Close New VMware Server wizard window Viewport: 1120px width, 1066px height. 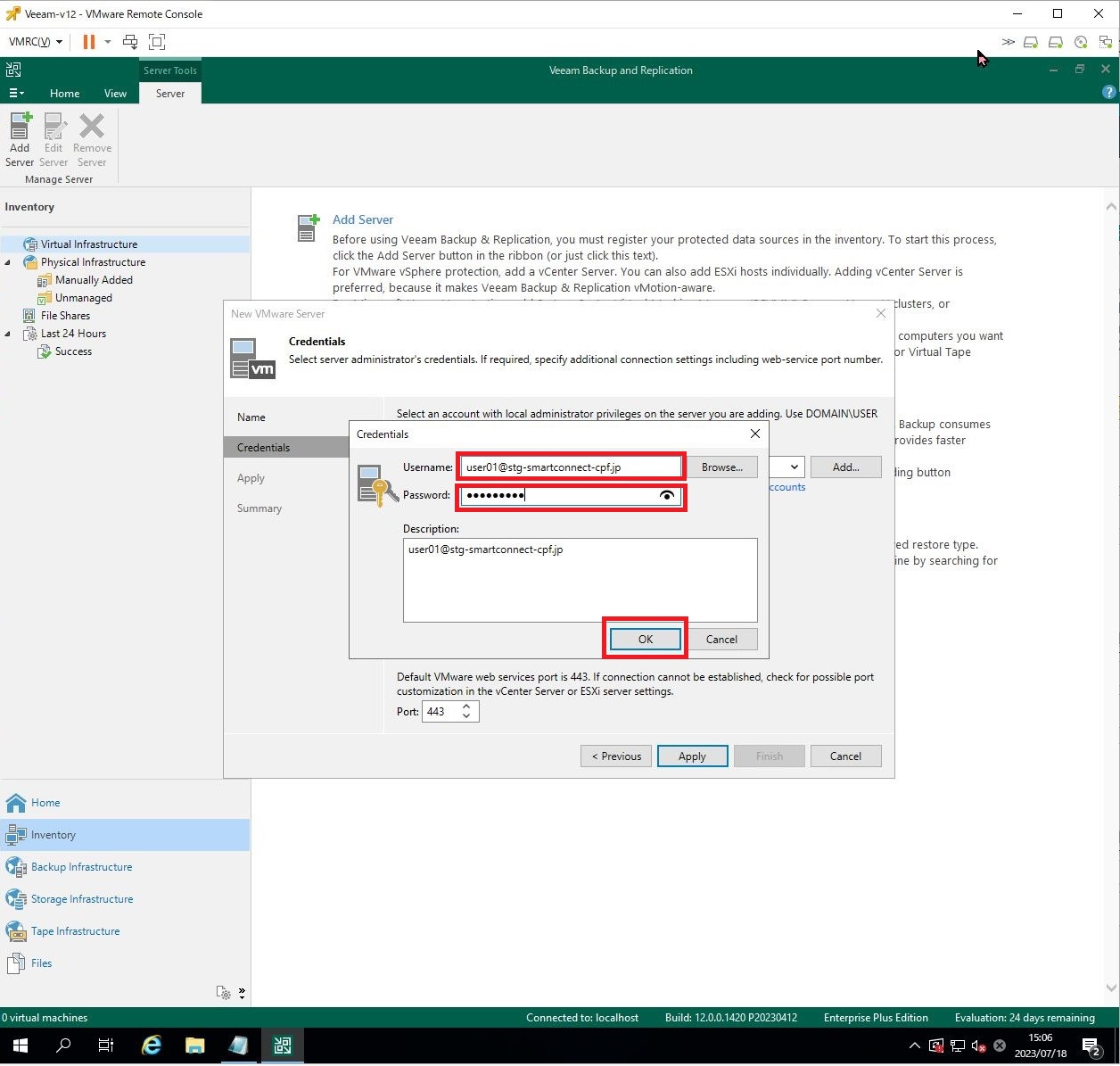[881, 313]
